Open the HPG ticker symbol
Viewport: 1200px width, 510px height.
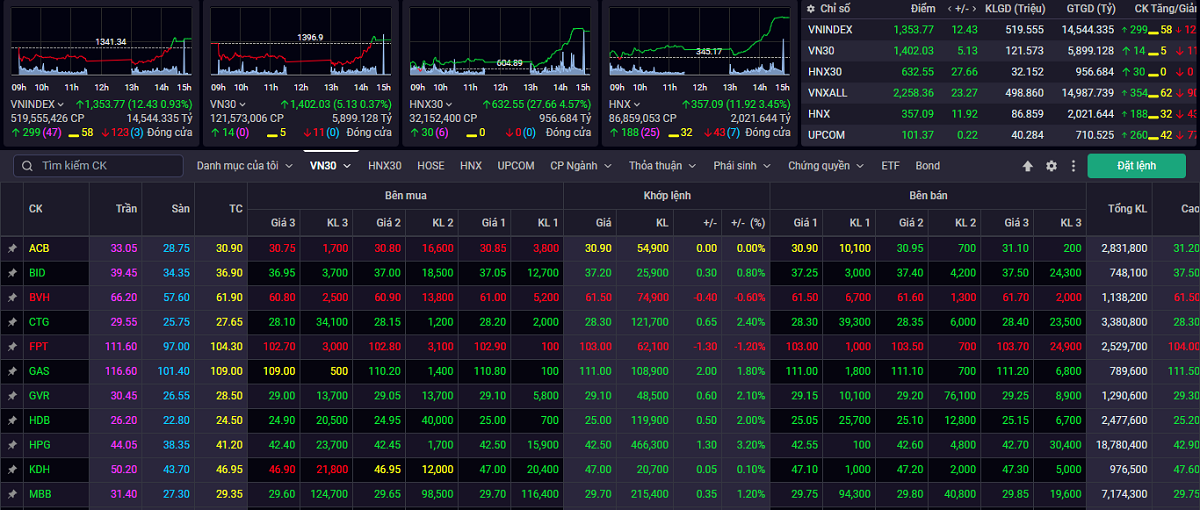point(39,444)
